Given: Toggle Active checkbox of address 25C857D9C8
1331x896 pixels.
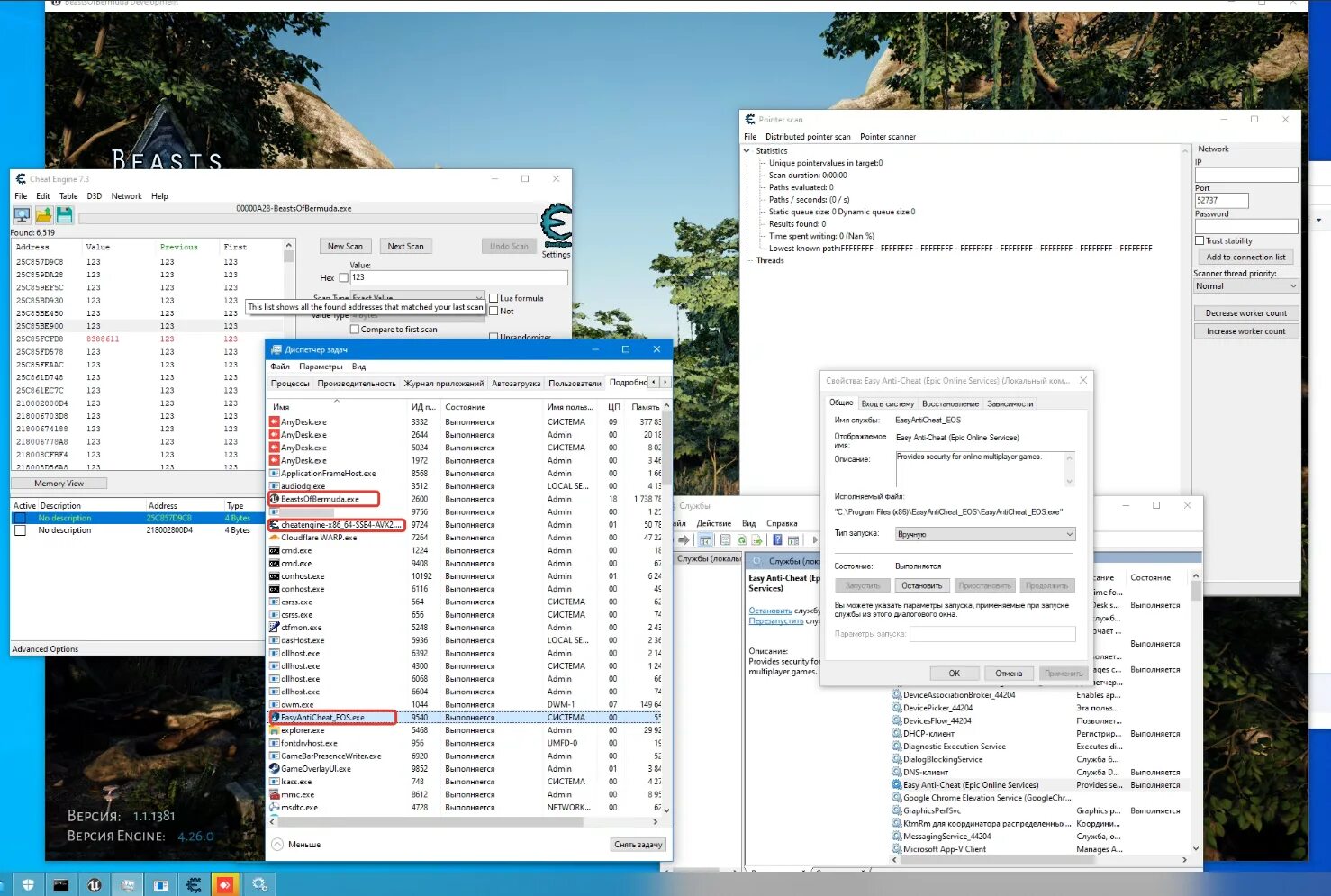Looking at the screenshot, I should coord(20,518).
